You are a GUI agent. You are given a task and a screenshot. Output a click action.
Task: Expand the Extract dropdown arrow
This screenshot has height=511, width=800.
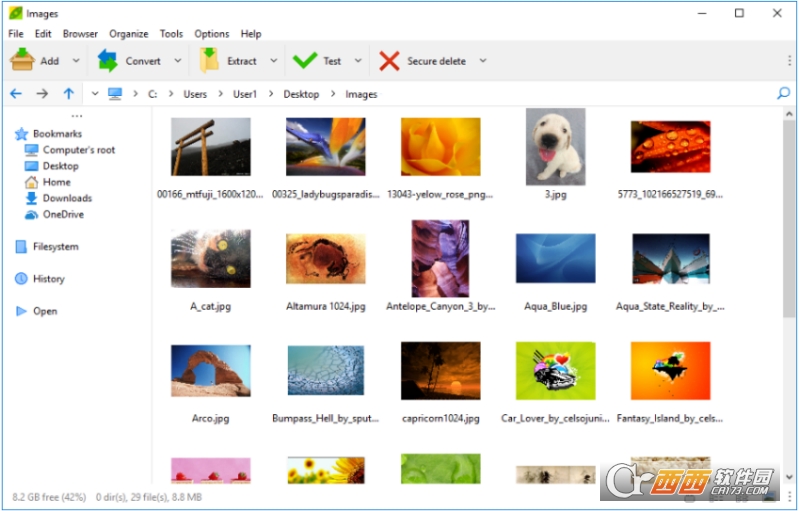pyautogui.click(x=273, y=61)
